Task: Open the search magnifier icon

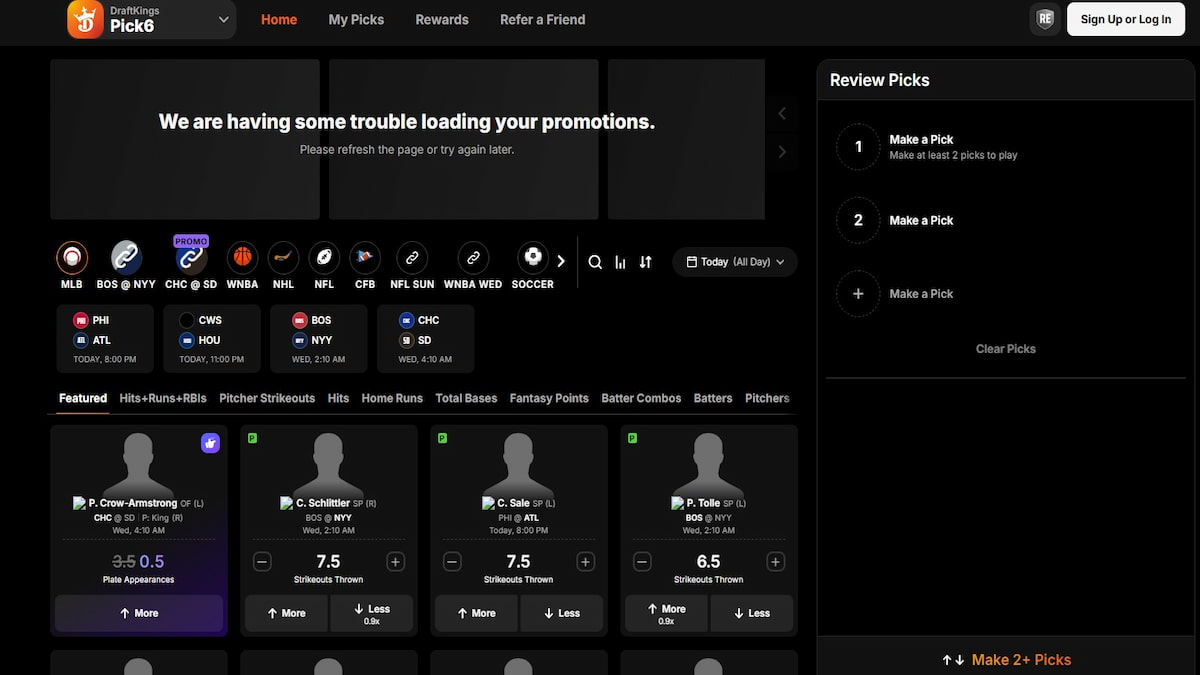Action: click(x=595, y=262)
